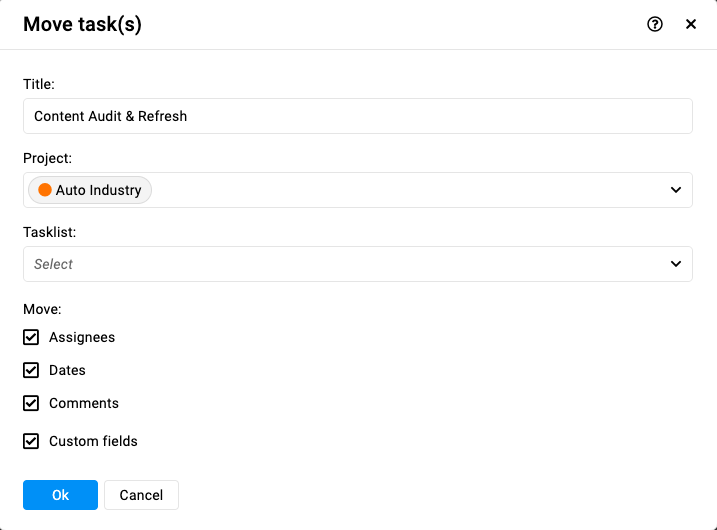Screen dimensions: 717x530
Task: Click the Custom fields label text
Action: click(x=93, y=441)
